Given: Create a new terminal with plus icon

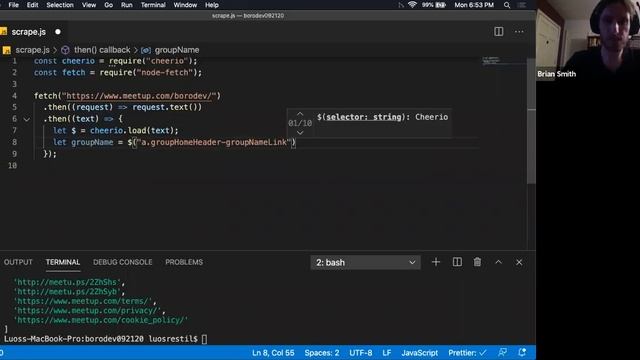Looking at the screenshot, I should pos(436,262).
